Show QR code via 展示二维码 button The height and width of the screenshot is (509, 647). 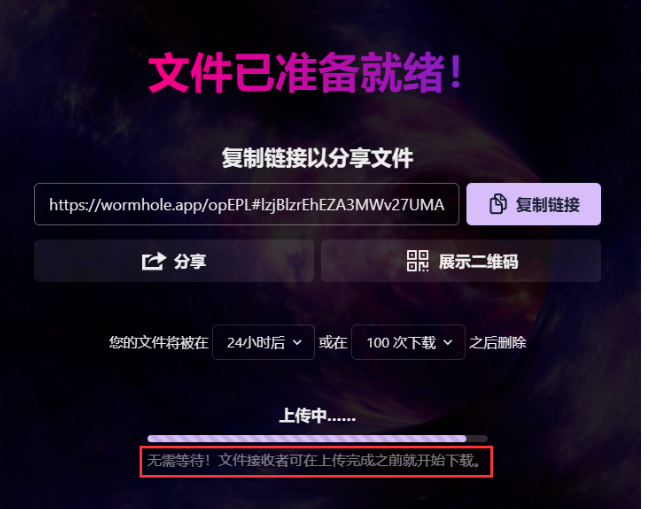(x=461, y=261)
